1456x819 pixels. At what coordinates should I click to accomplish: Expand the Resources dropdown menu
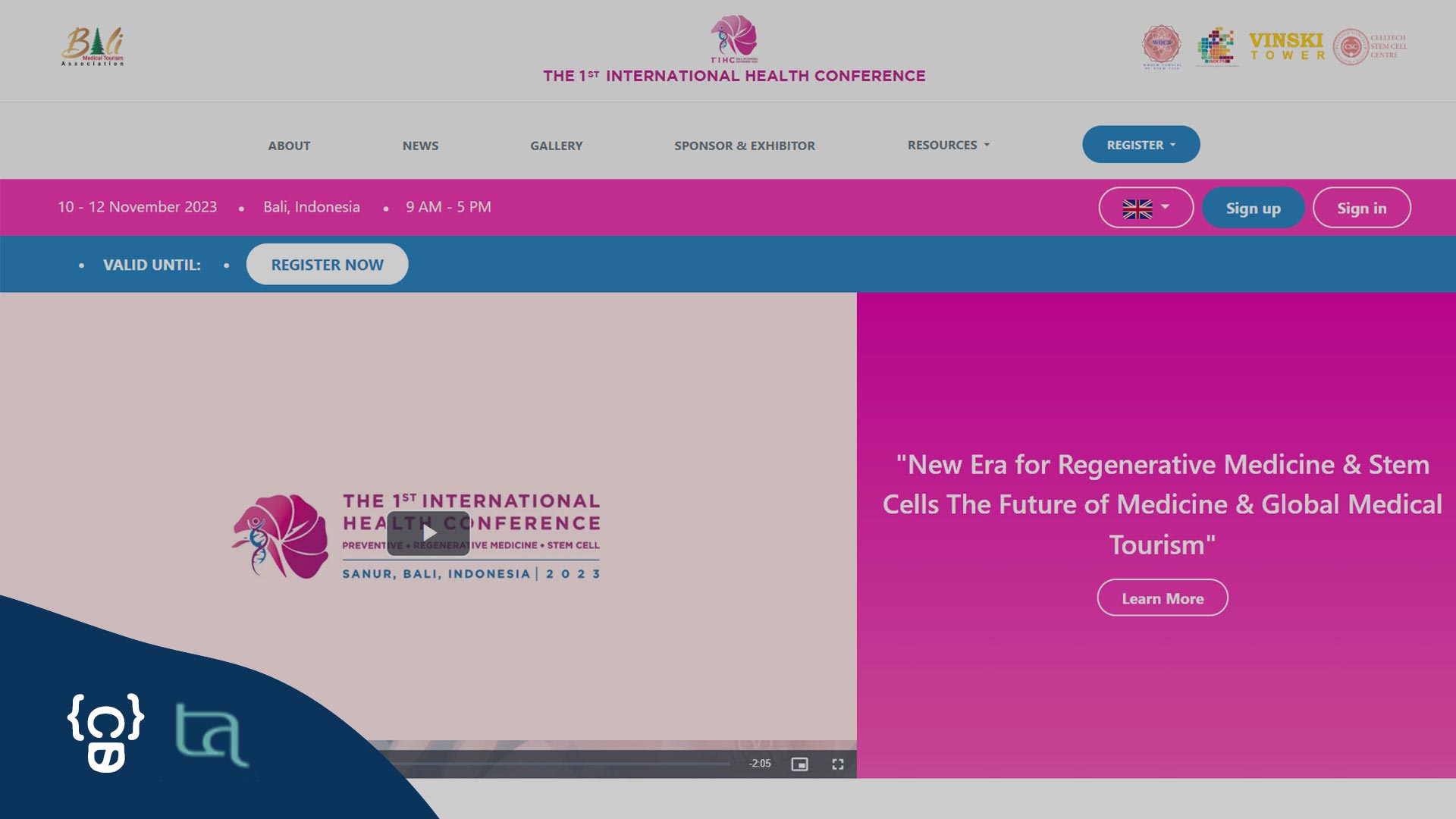point(948,145)
